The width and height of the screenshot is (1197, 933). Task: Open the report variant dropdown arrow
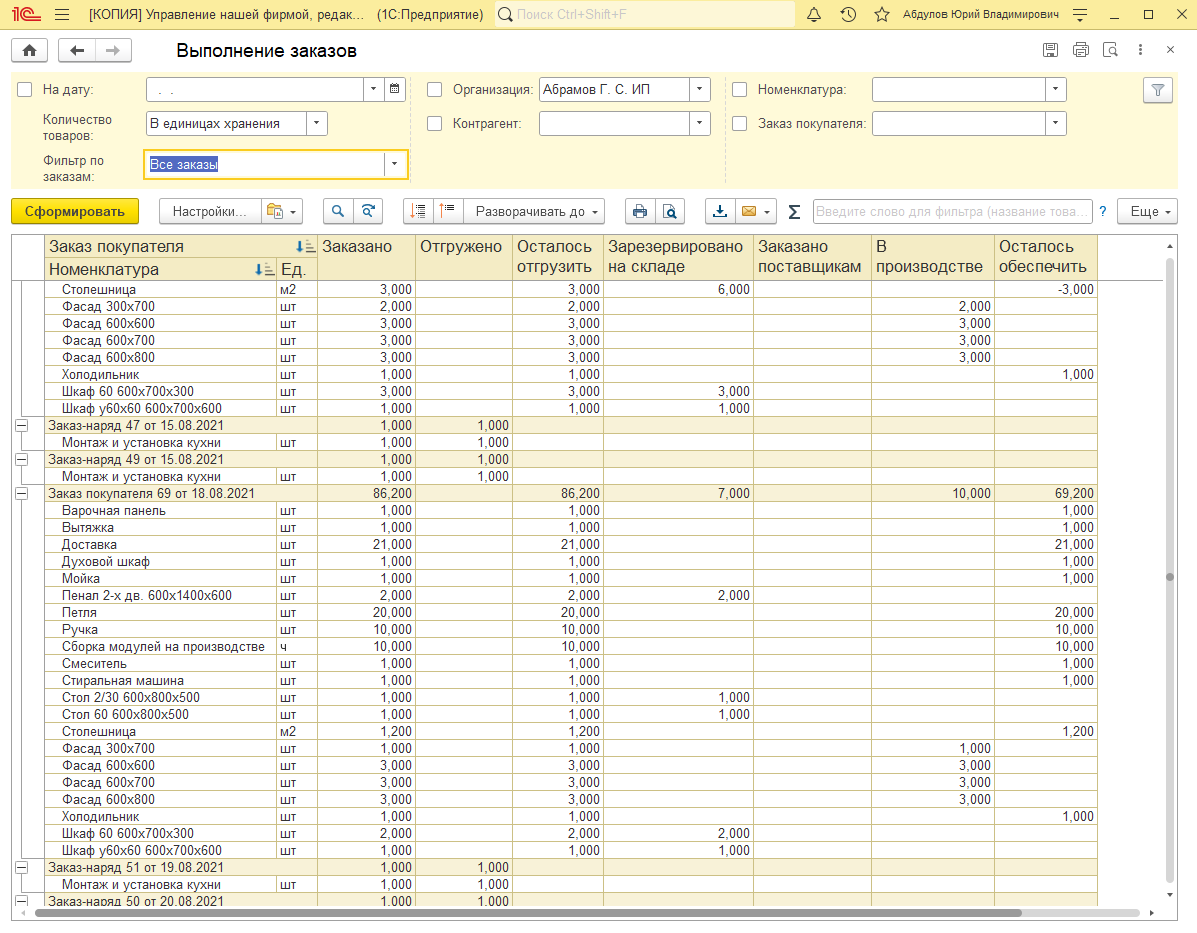(293, 211)
